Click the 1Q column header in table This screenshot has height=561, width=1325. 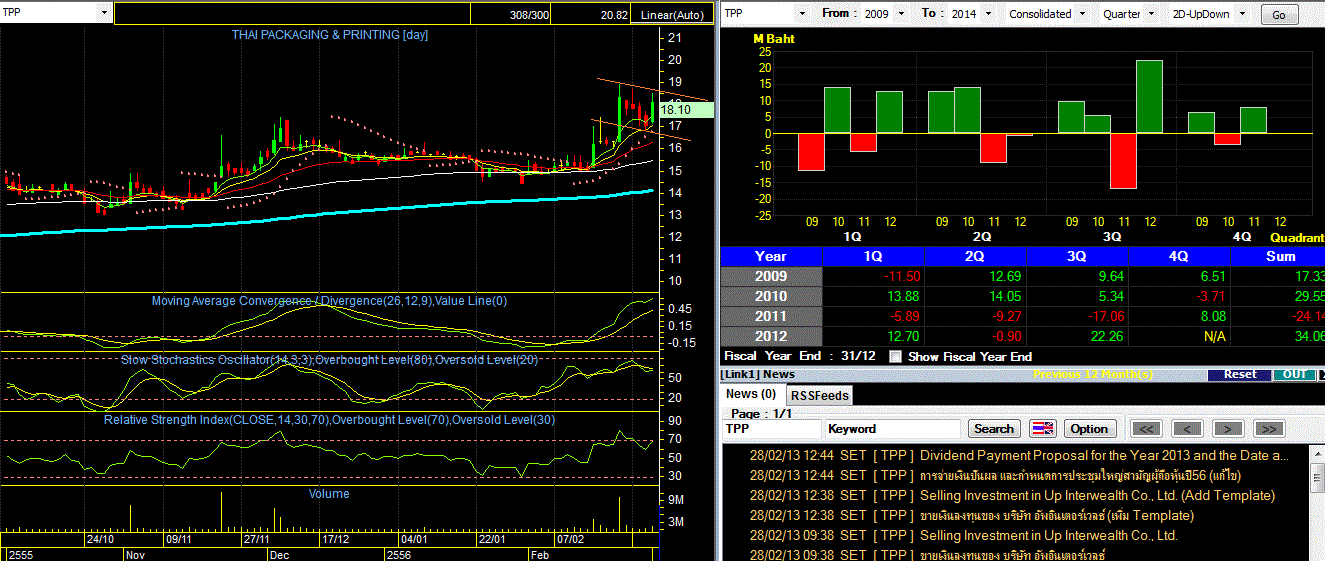pyautogui.click(x=873, y=256)
